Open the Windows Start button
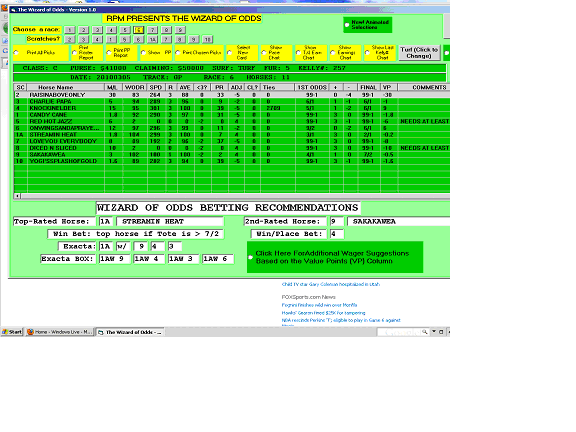Viewport: 576px width, 432px height. (12, 332)
